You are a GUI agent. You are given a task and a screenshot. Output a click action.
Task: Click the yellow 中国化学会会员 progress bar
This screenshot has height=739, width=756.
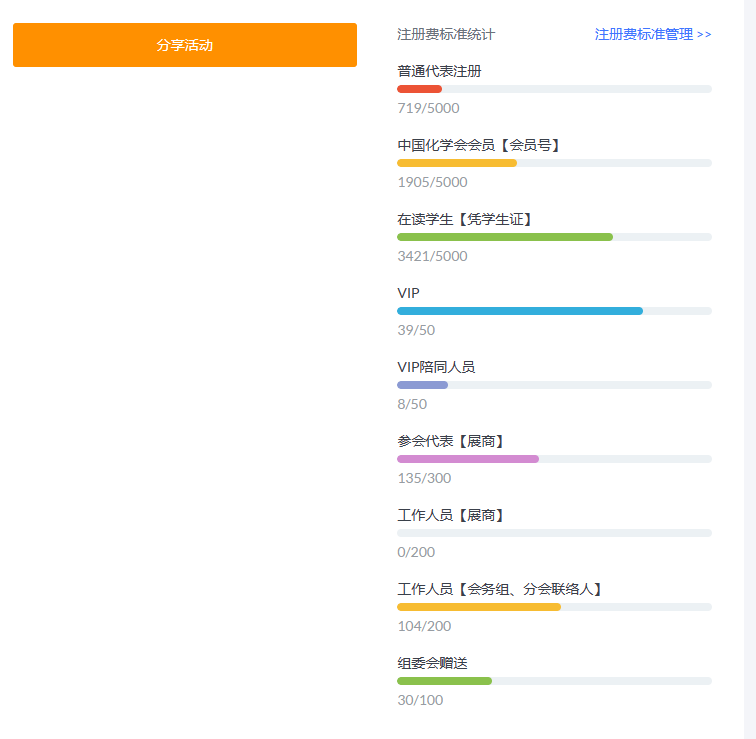click(554, 163)
